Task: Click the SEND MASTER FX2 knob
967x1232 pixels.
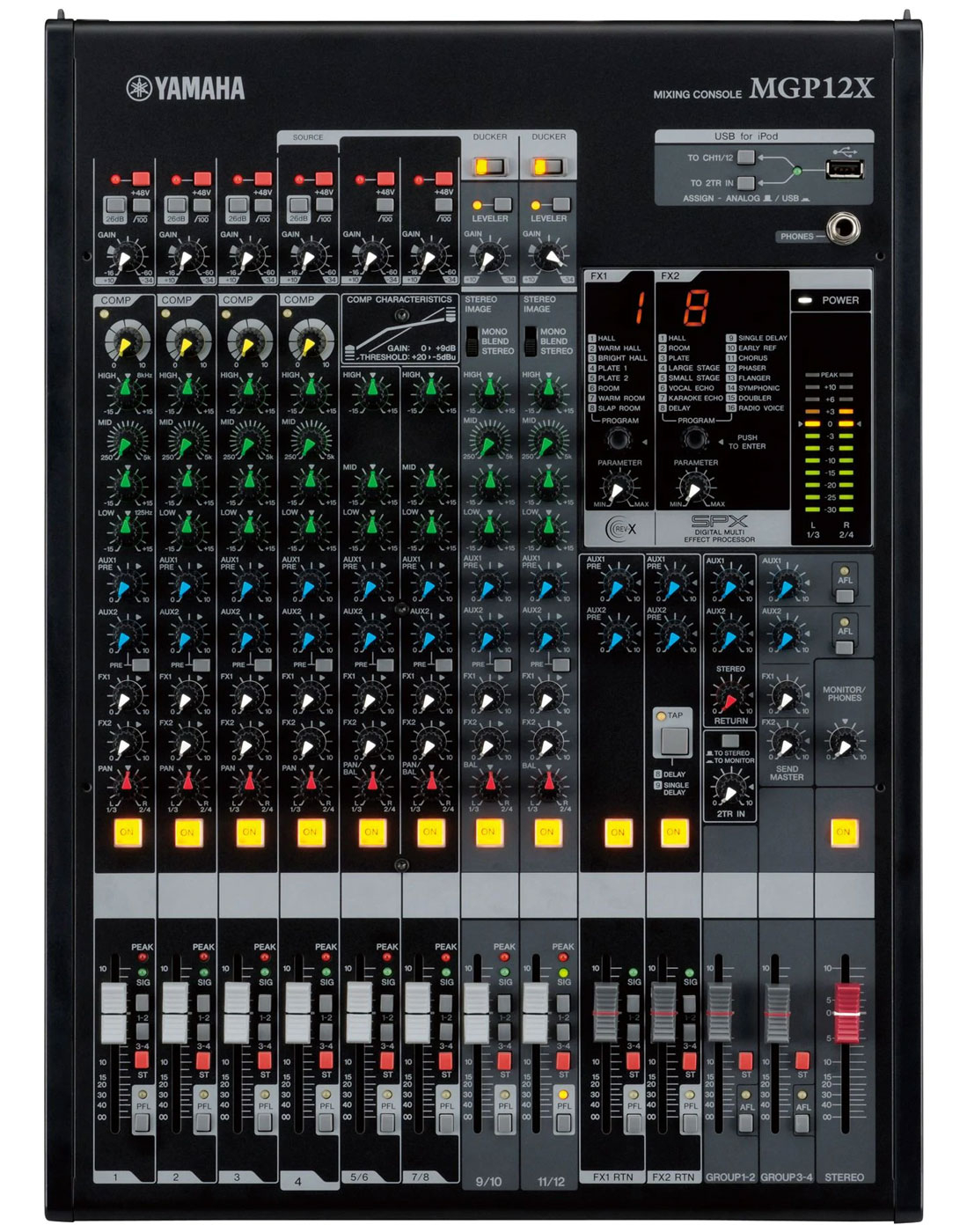Action: (786, 744)
